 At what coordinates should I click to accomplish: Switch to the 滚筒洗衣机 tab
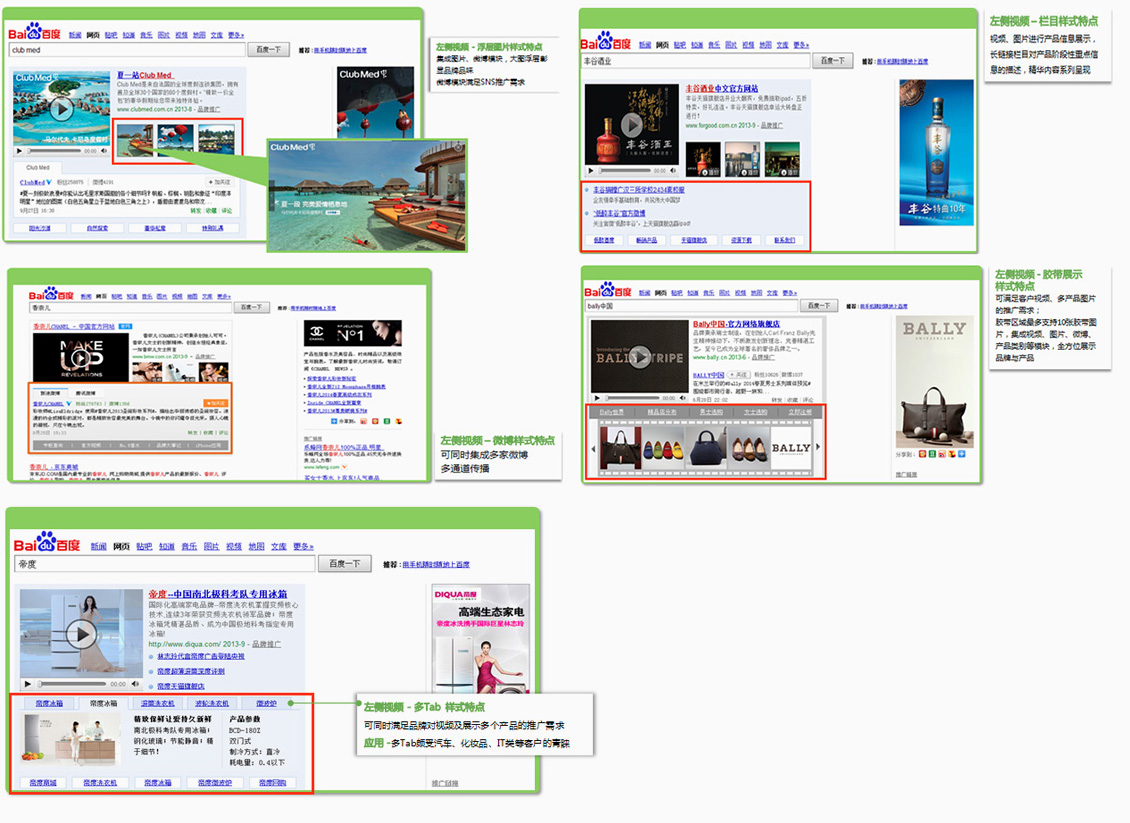point(157,703)
